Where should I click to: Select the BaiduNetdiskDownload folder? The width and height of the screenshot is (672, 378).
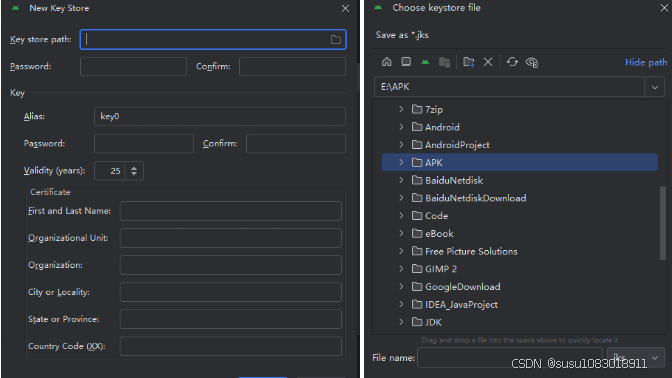point(519,198)
